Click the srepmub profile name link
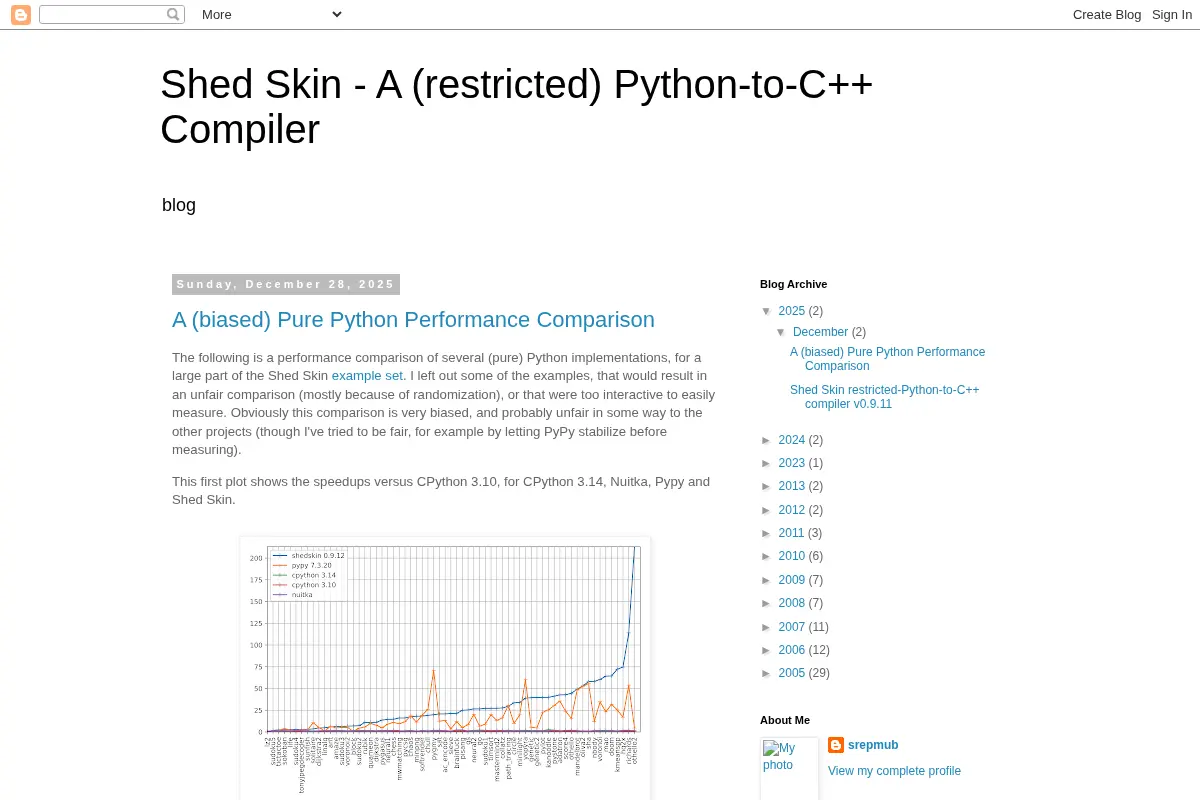The image size is (1200, 800). pos(873,745)
